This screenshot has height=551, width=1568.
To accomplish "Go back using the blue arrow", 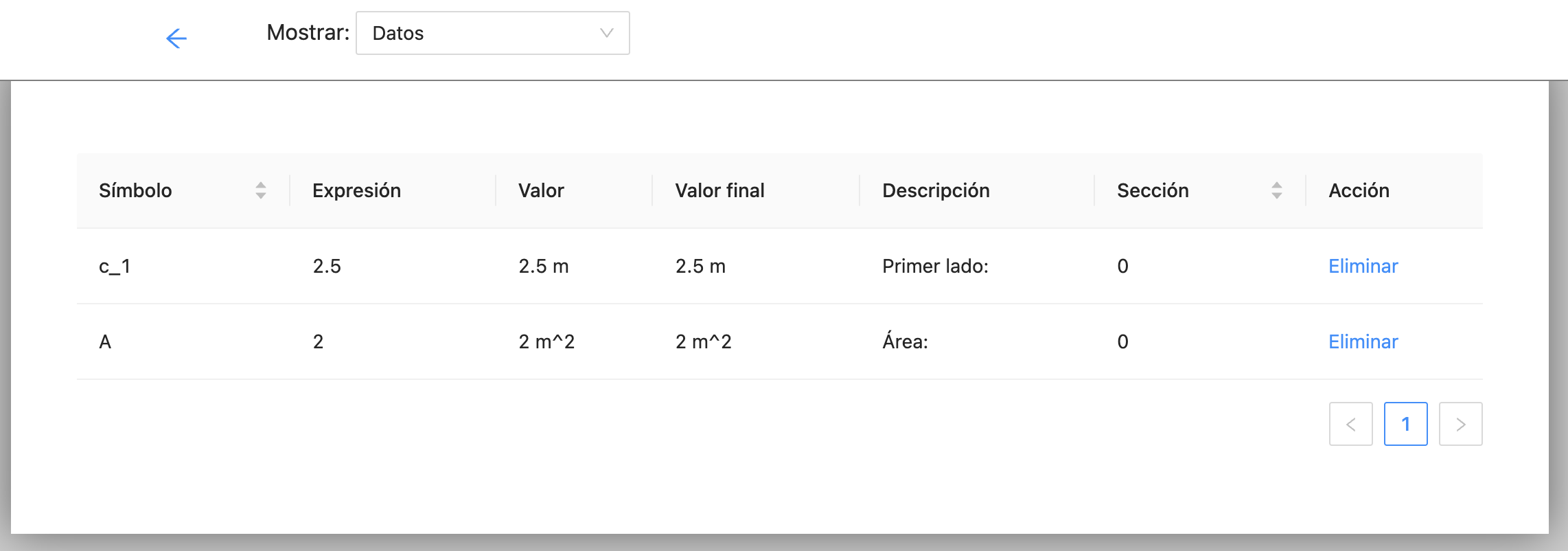I will 176,38.
